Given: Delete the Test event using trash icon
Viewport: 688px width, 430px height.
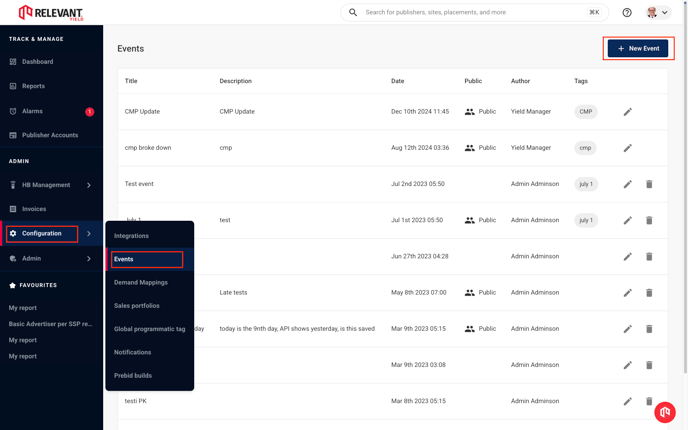Looking at the screenshot, I should click(649, 184).
